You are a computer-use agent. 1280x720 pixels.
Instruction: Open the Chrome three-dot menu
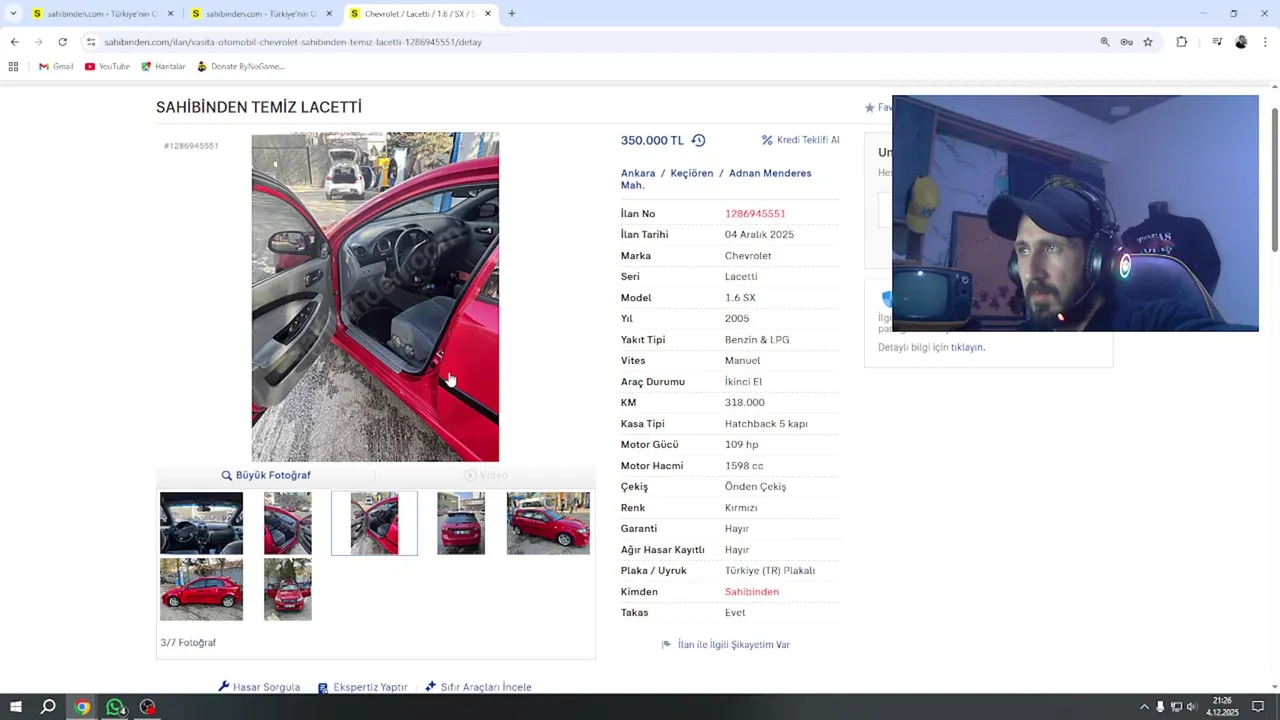1265,42
